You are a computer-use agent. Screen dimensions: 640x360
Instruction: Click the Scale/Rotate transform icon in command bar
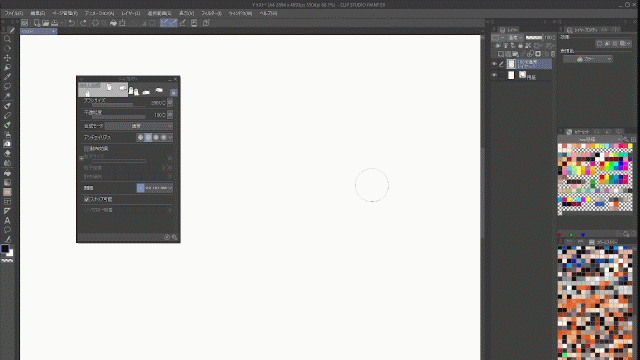click(122, 23)
